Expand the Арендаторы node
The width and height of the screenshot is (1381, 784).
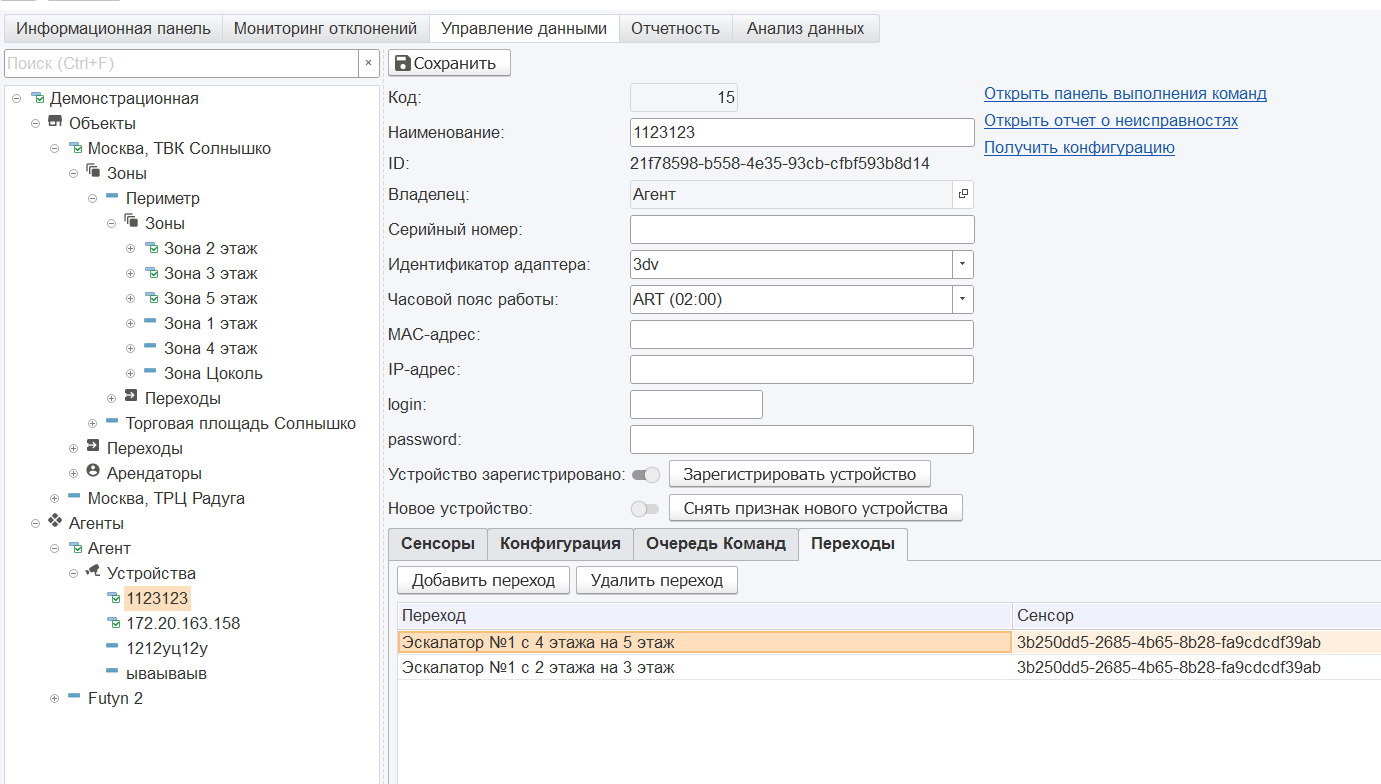(x=74, y=474)
